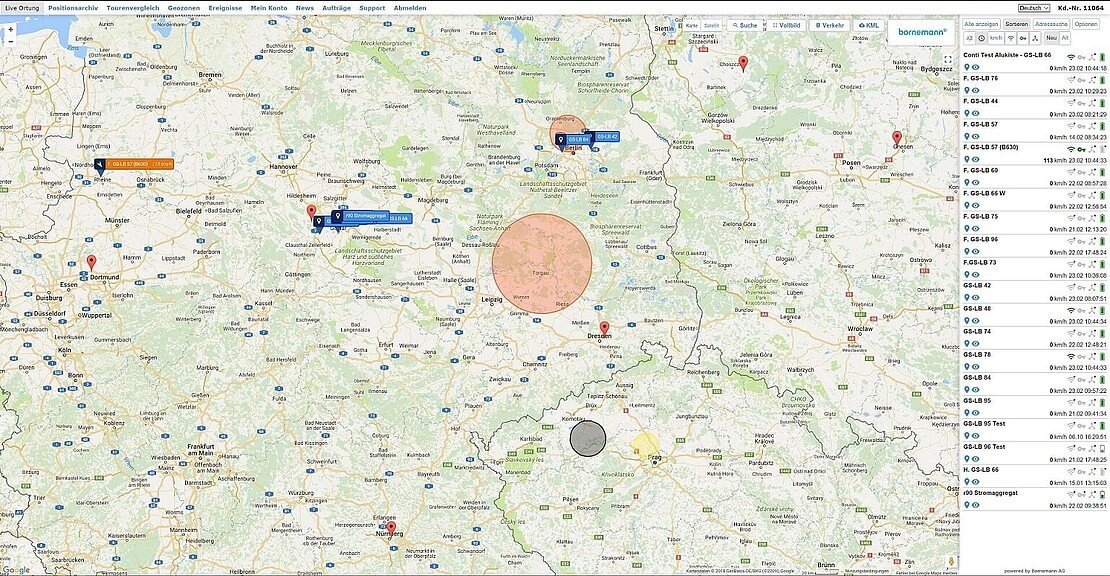Click the red marker near Choszczno

(743, 63)
